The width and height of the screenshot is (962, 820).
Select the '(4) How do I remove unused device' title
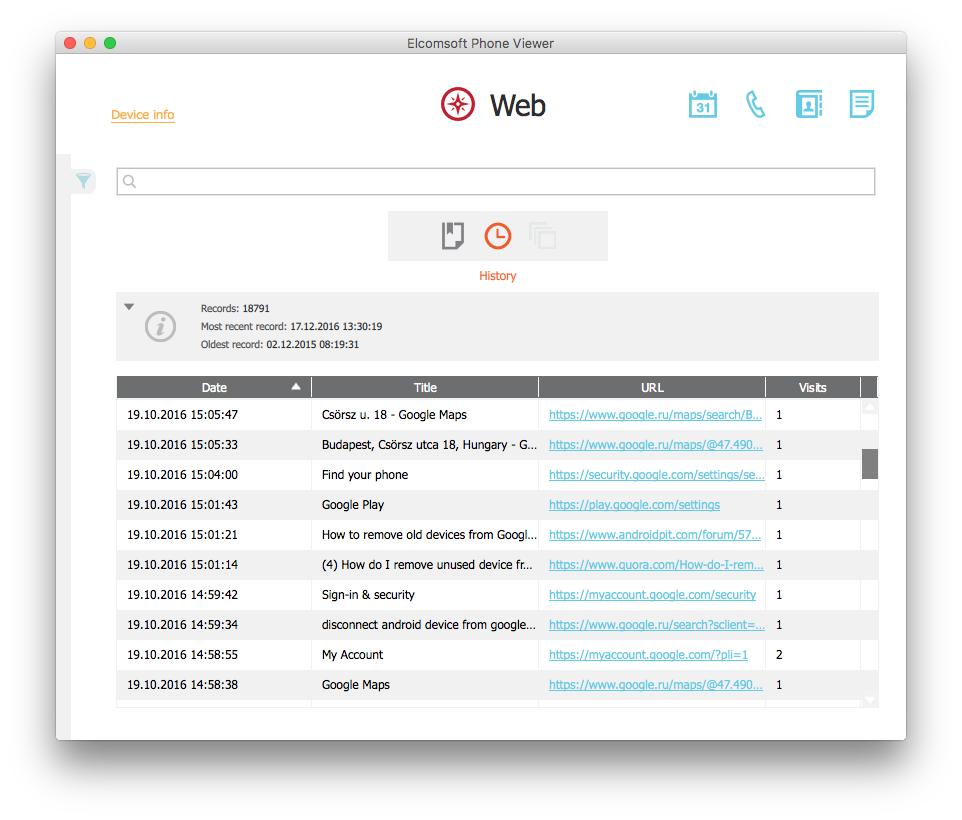click(x=427, y=565)
